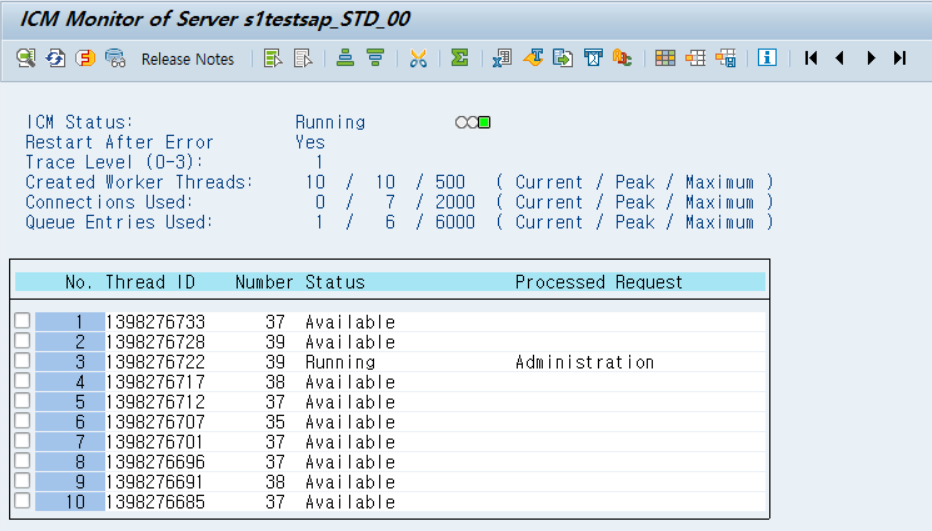
Task: Click the sort ascending icon
Action: [345, 58]
